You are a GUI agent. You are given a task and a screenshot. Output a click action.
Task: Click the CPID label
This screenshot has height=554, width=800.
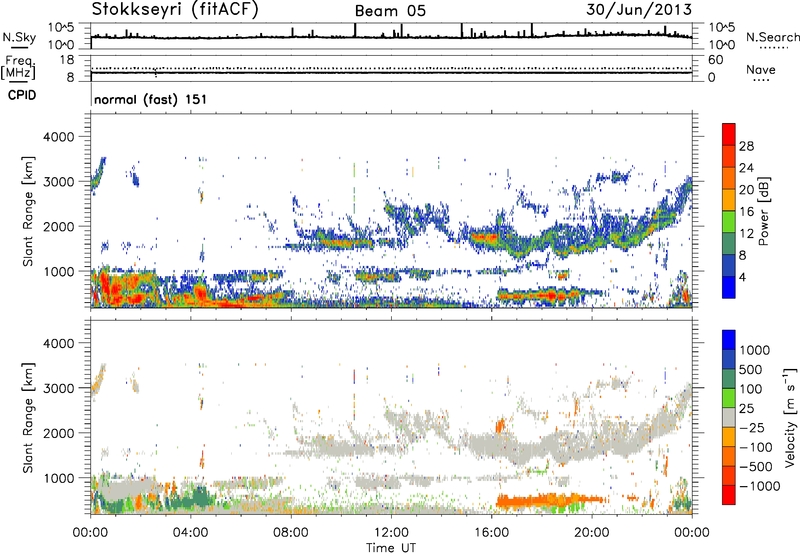(22, 95)
